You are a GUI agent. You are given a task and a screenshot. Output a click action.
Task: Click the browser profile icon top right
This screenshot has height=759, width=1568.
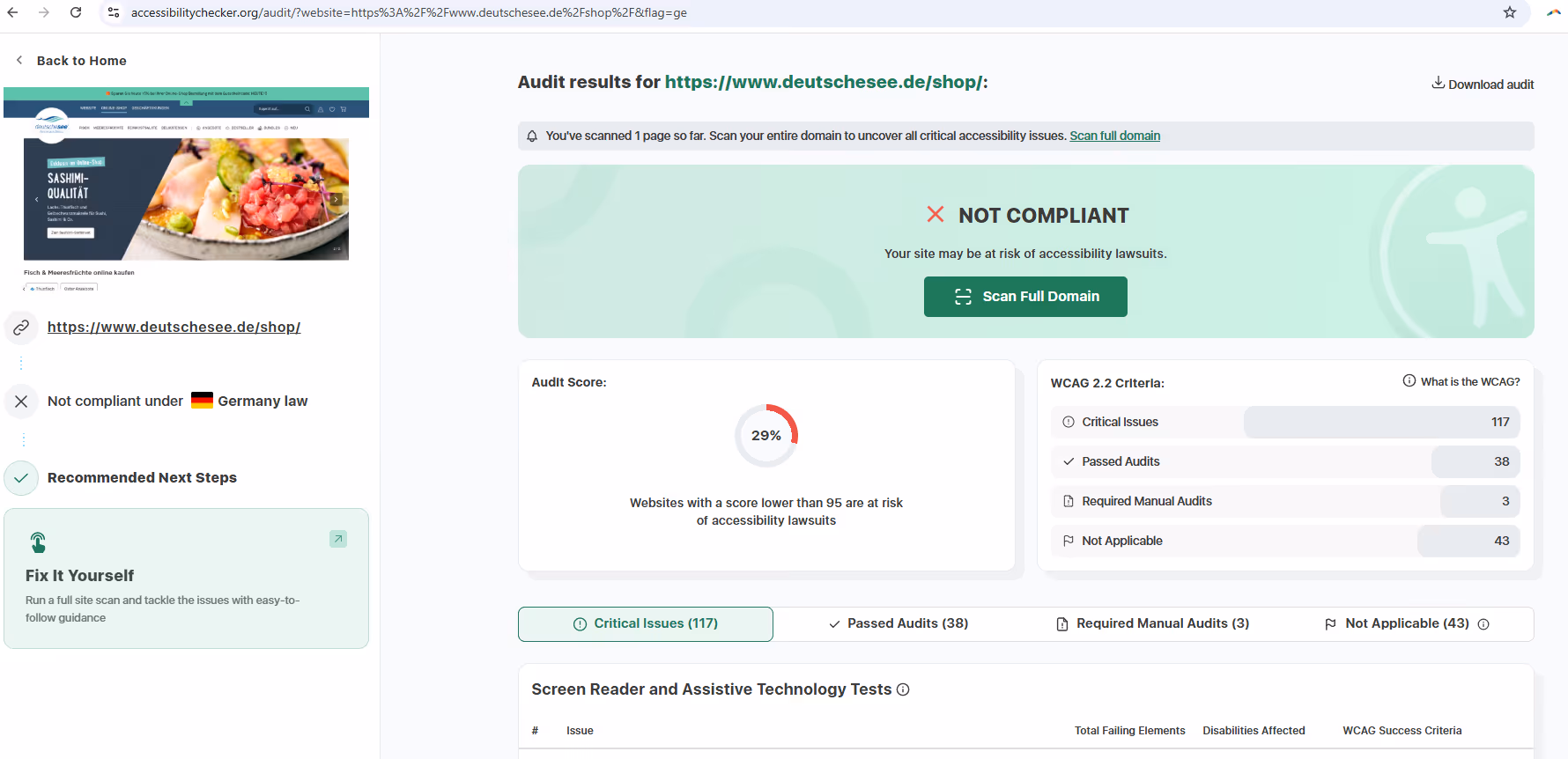pos(1554,12)
